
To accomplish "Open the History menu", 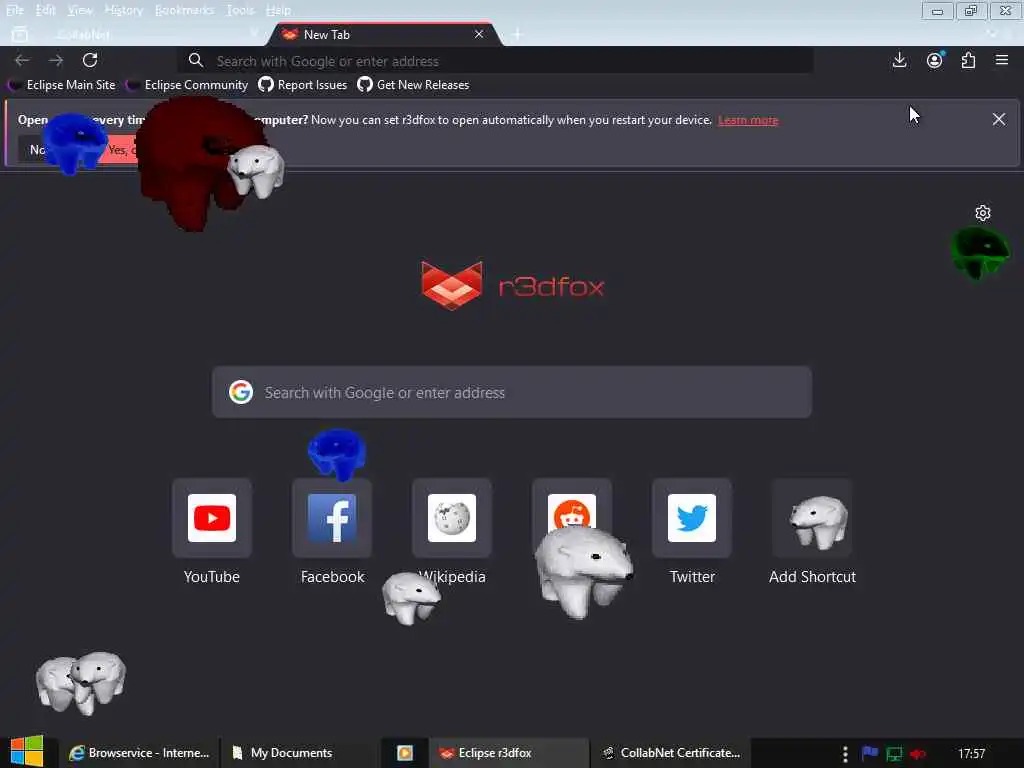I will tap(123, 10).
